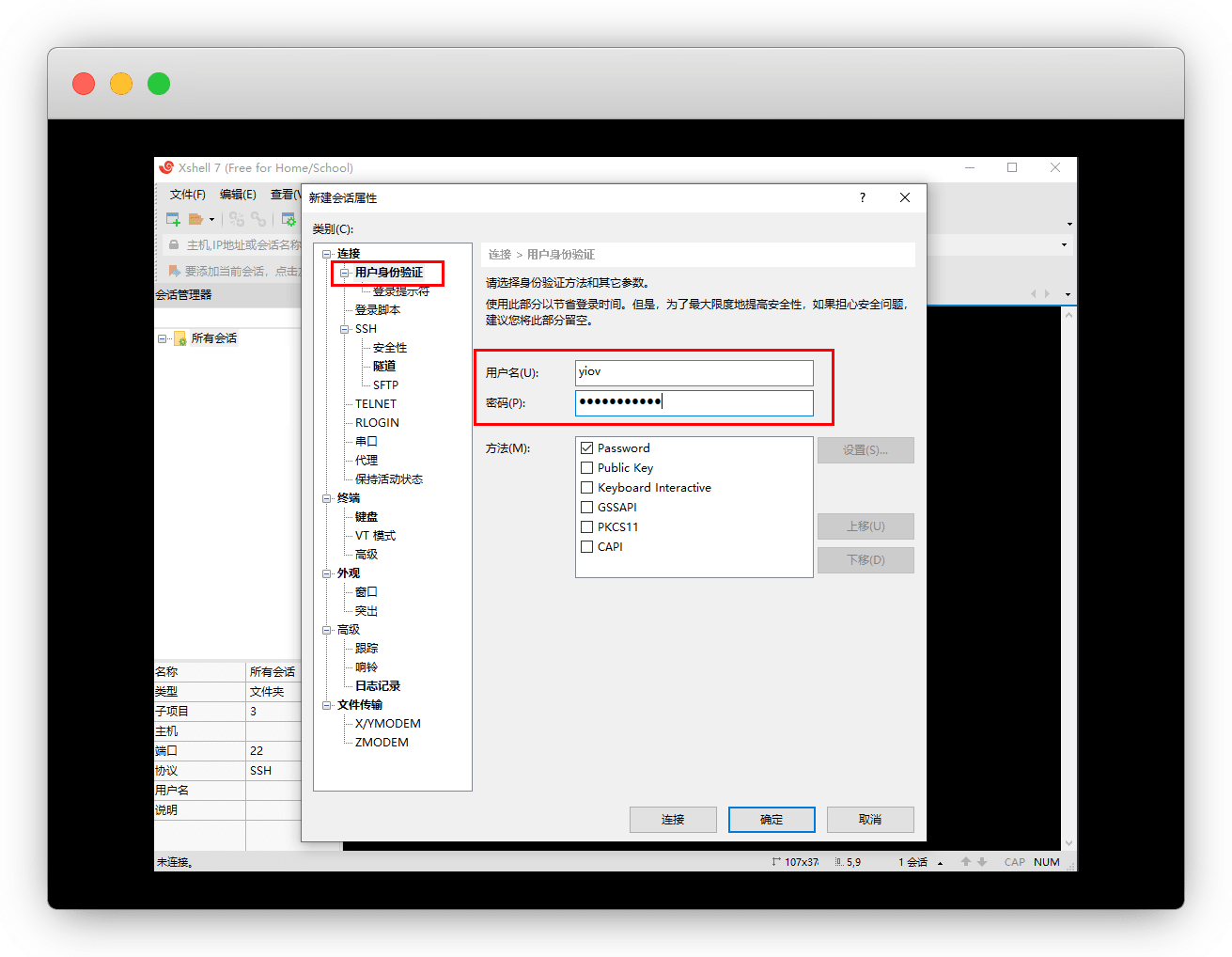Check the Keyboard Interactive option

pos(587,488)
